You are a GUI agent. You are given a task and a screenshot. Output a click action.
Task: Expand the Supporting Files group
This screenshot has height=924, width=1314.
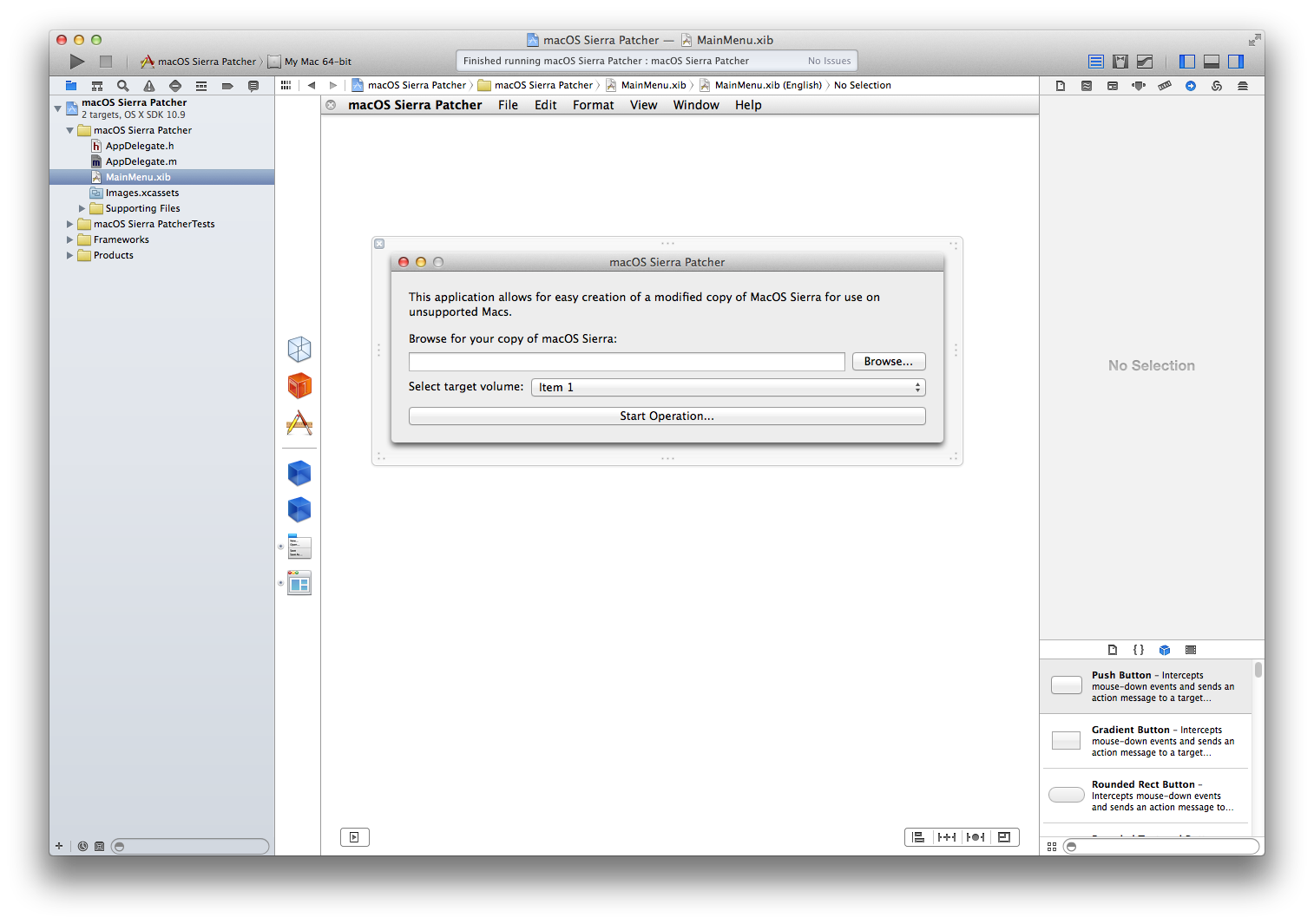[x=82, y=209]
